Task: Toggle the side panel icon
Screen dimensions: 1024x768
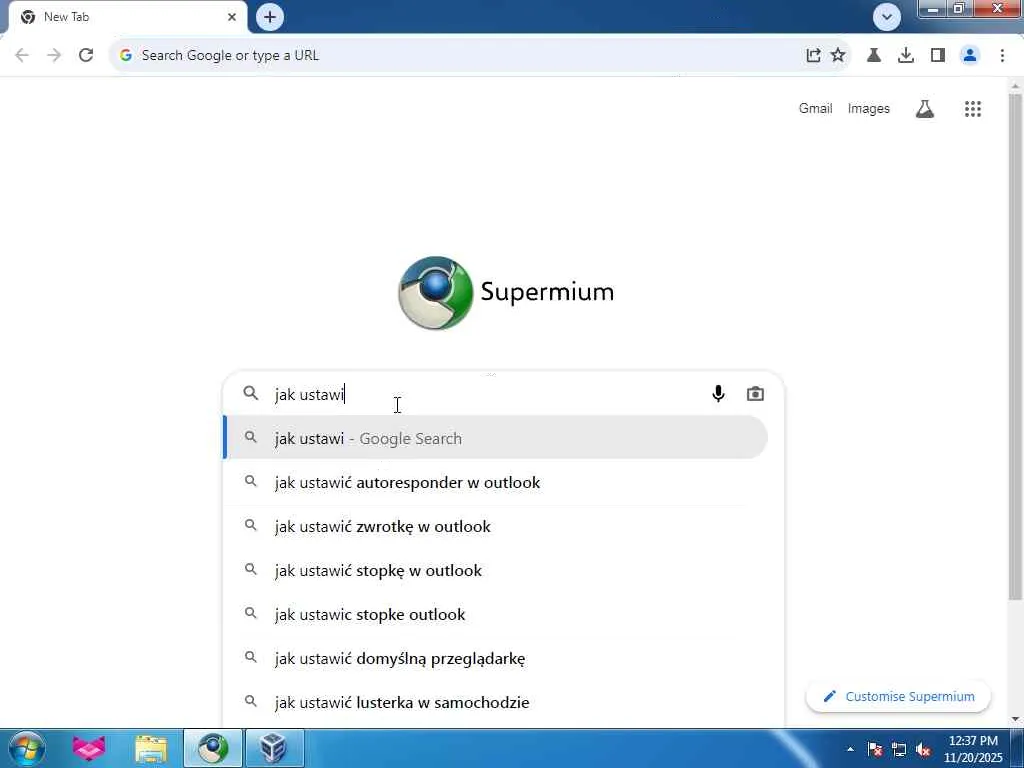Action: (x=938, y=56)
